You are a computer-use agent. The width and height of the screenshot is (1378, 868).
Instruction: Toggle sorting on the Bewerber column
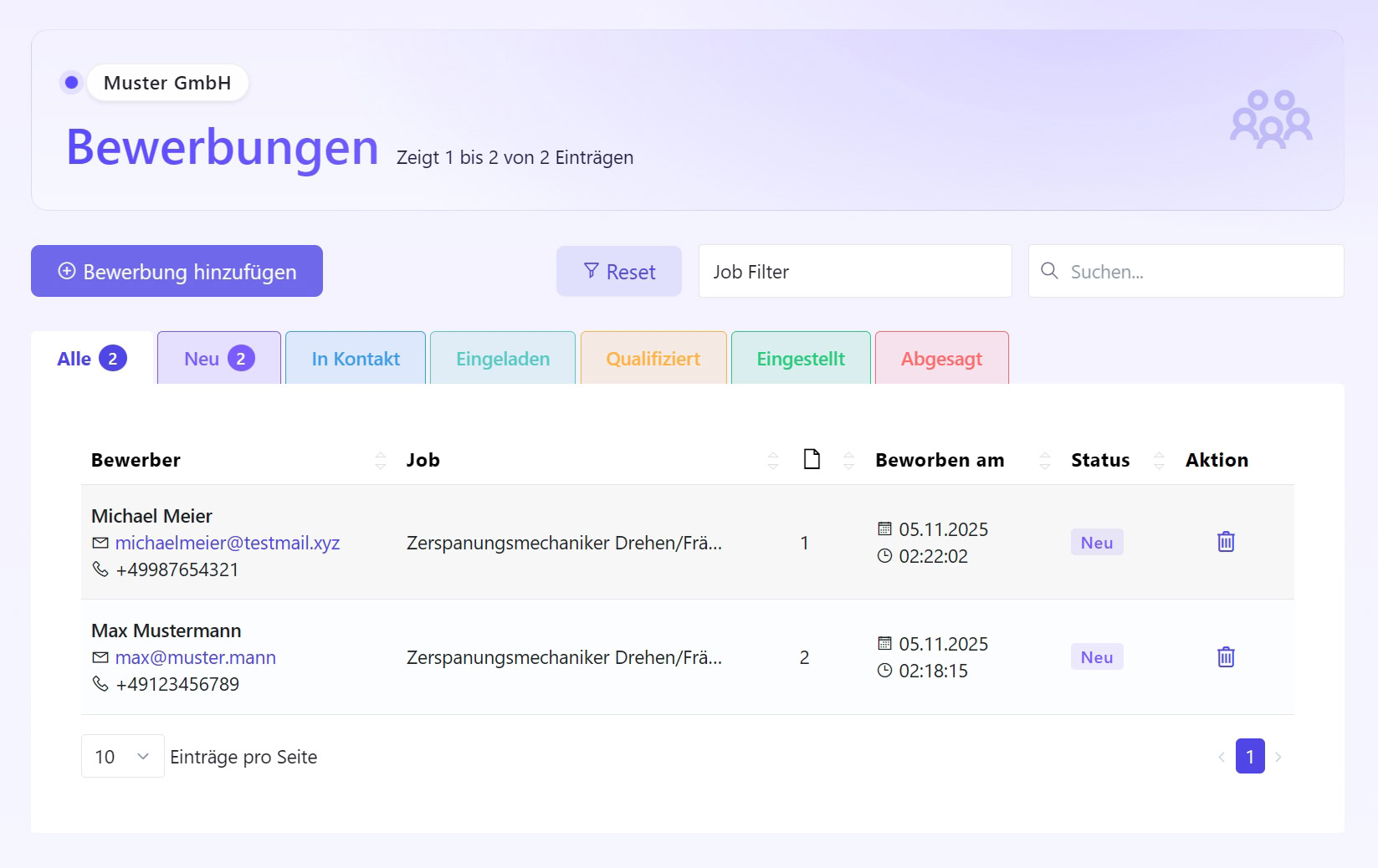pos(382,460)
